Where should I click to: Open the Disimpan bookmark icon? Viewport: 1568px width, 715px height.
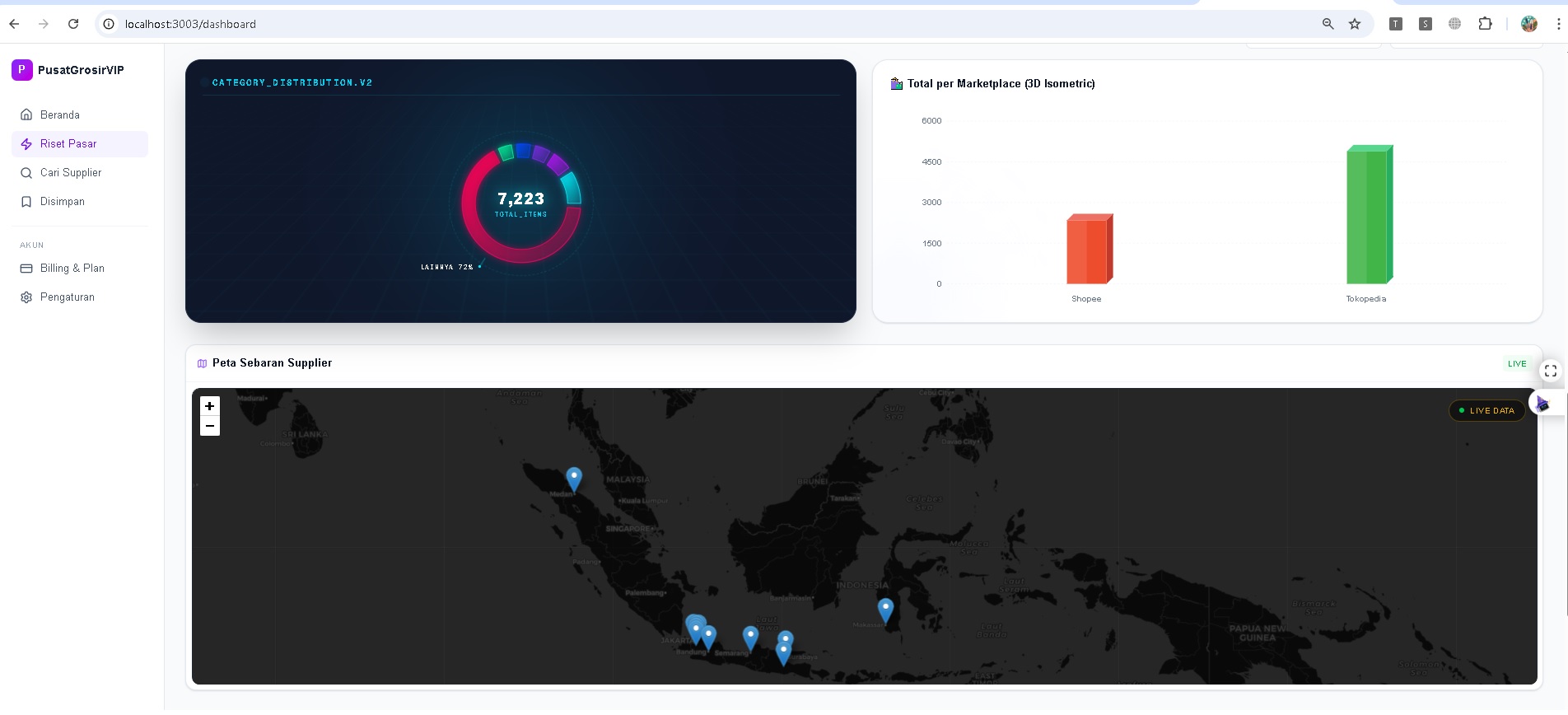pyautogui.click(x=26, y=202)
